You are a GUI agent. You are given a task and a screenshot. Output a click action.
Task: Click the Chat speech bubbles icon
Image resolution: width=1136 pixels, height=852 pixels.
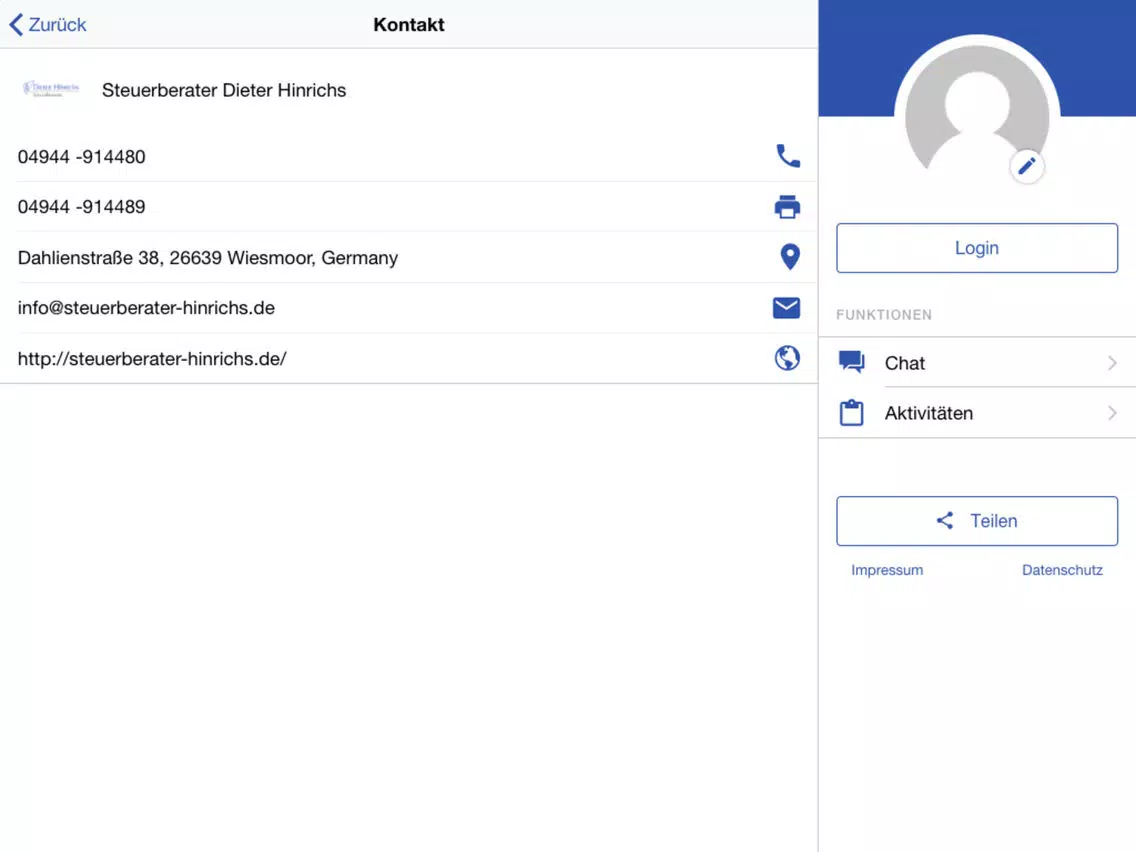pyautogui.click(x=851, y=362)
